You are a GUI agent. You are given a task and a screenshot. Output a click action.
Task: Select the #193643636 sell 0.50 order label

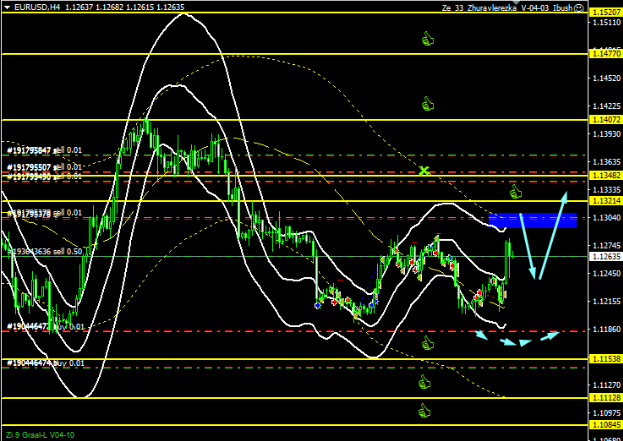43,251
